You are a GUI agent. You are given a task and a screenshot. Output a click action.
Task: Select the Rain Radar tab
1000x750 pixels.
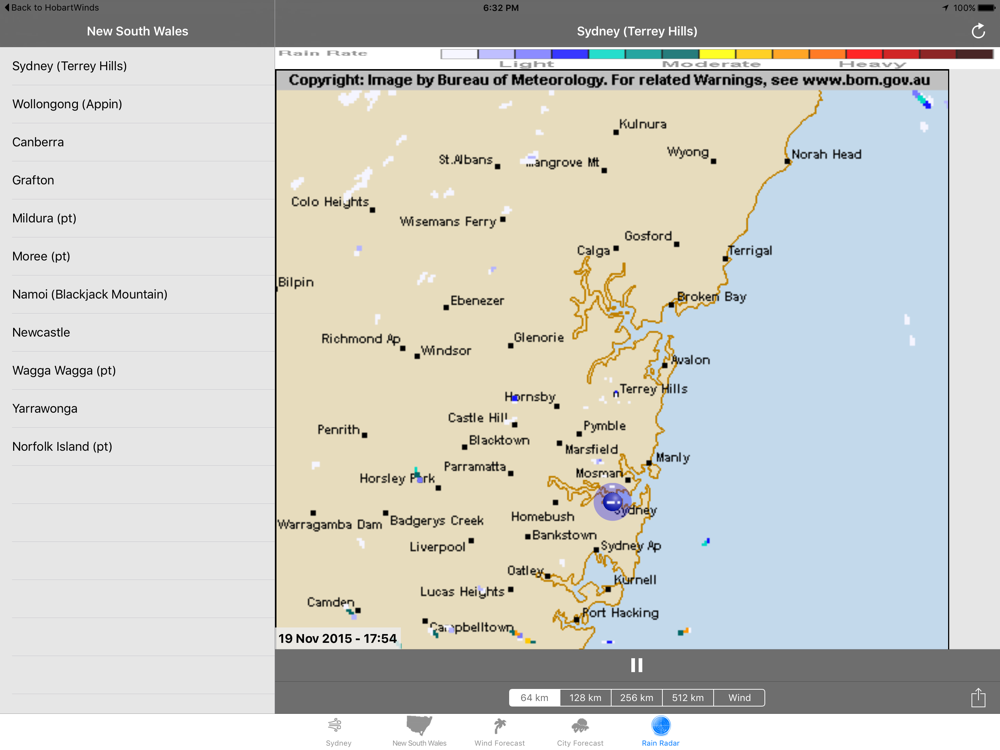(x=660, y=732)
